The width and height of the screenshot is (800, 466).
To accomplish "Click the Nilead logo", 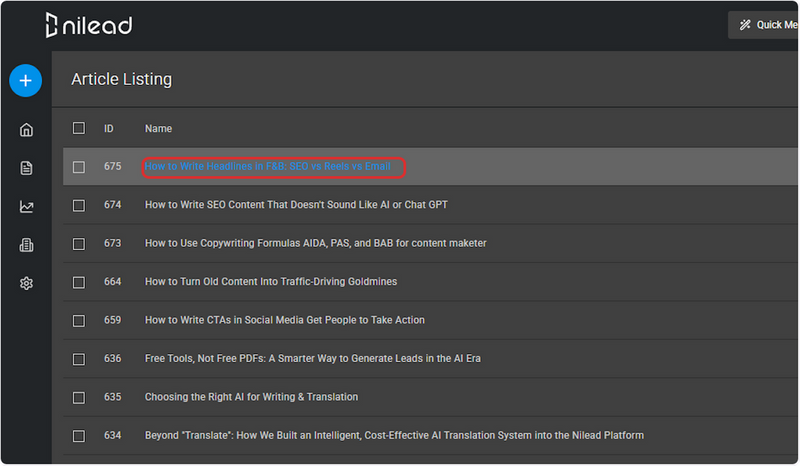I will [89, 25].
